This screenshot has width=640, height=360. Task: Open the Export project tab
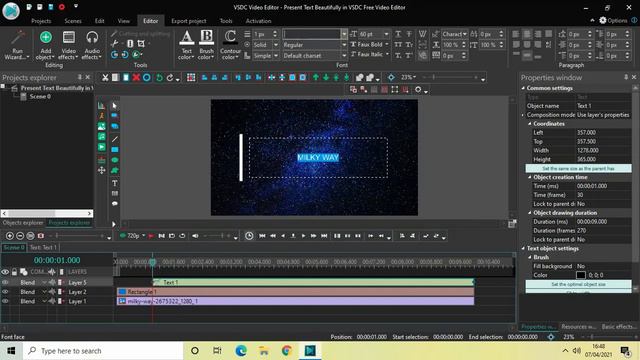point(189,21)
